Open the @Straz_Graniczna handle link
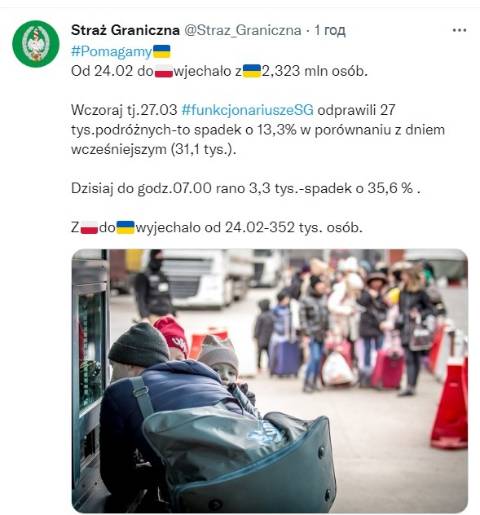Viewport: 480px width, 515px height. tap(243, 30)
